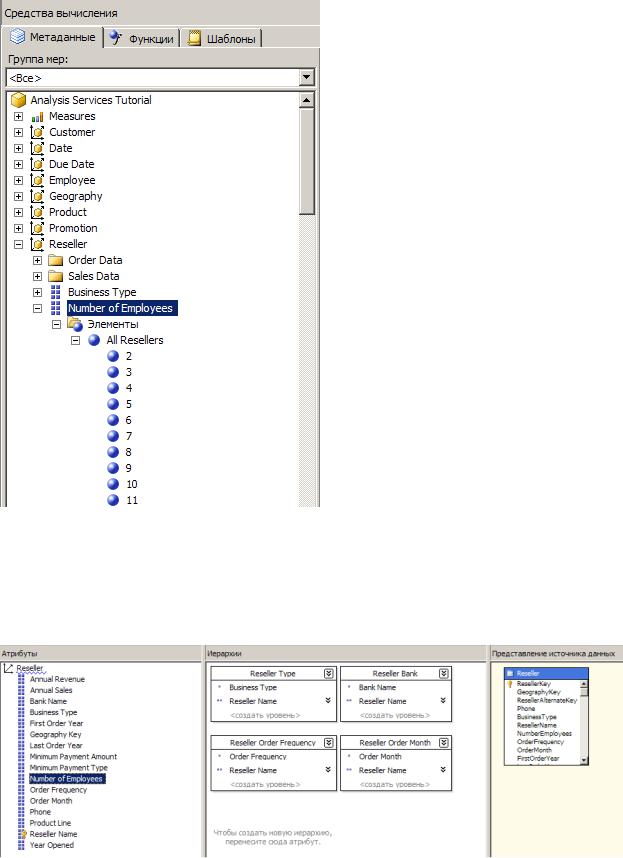Image resolution: width=623 pixels, height=858 pixels.
Task: Expand the Business Type hierarchy
Action: [x=37, y=292]
